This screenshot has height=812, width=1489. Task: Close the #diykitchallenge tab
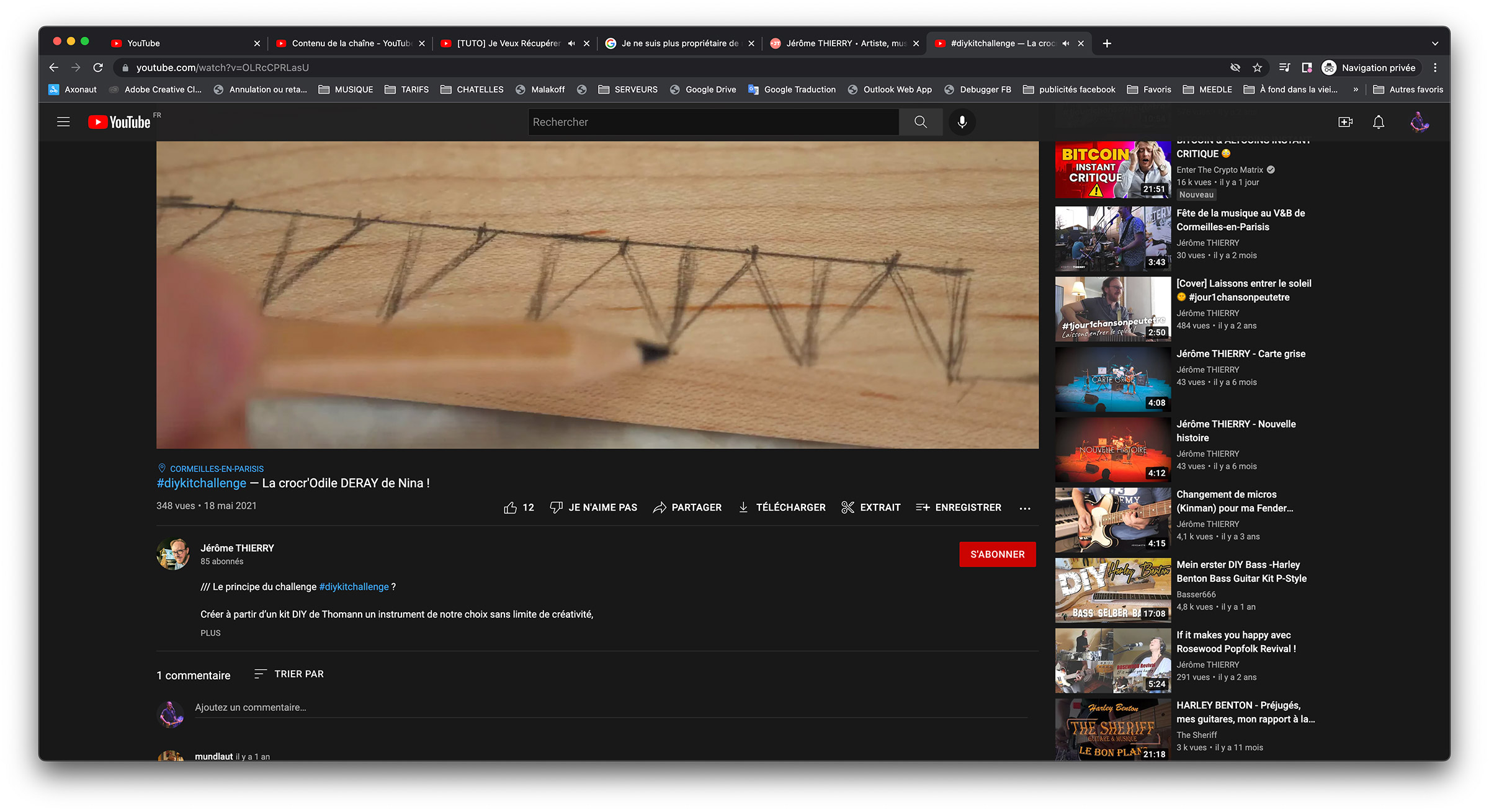[x=1081, y=43]
